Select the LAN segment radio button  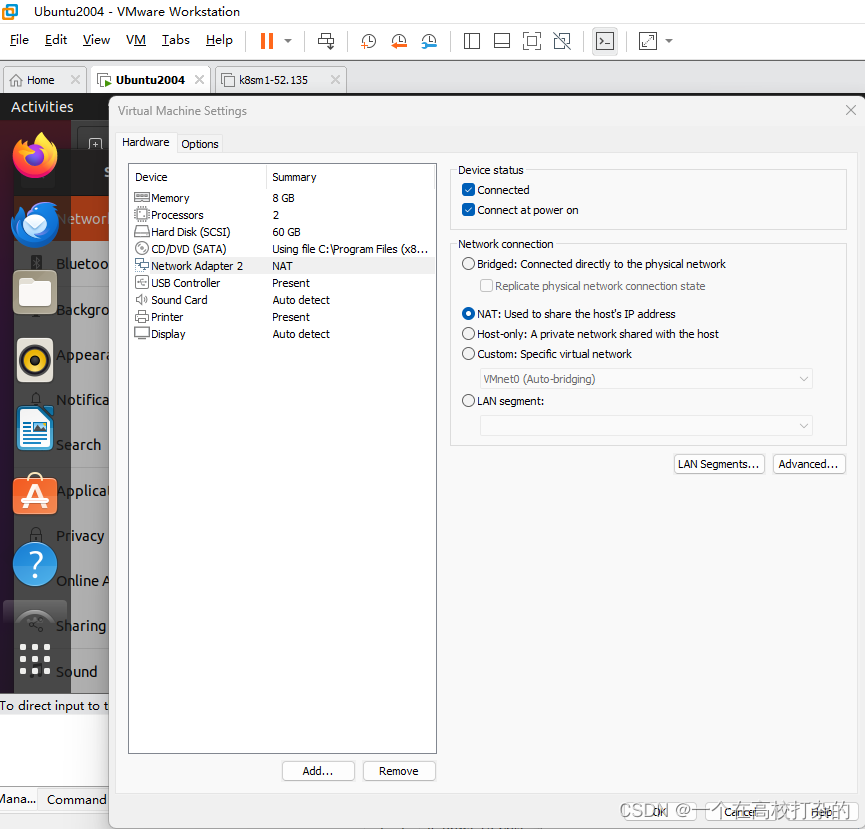[468, 401]
